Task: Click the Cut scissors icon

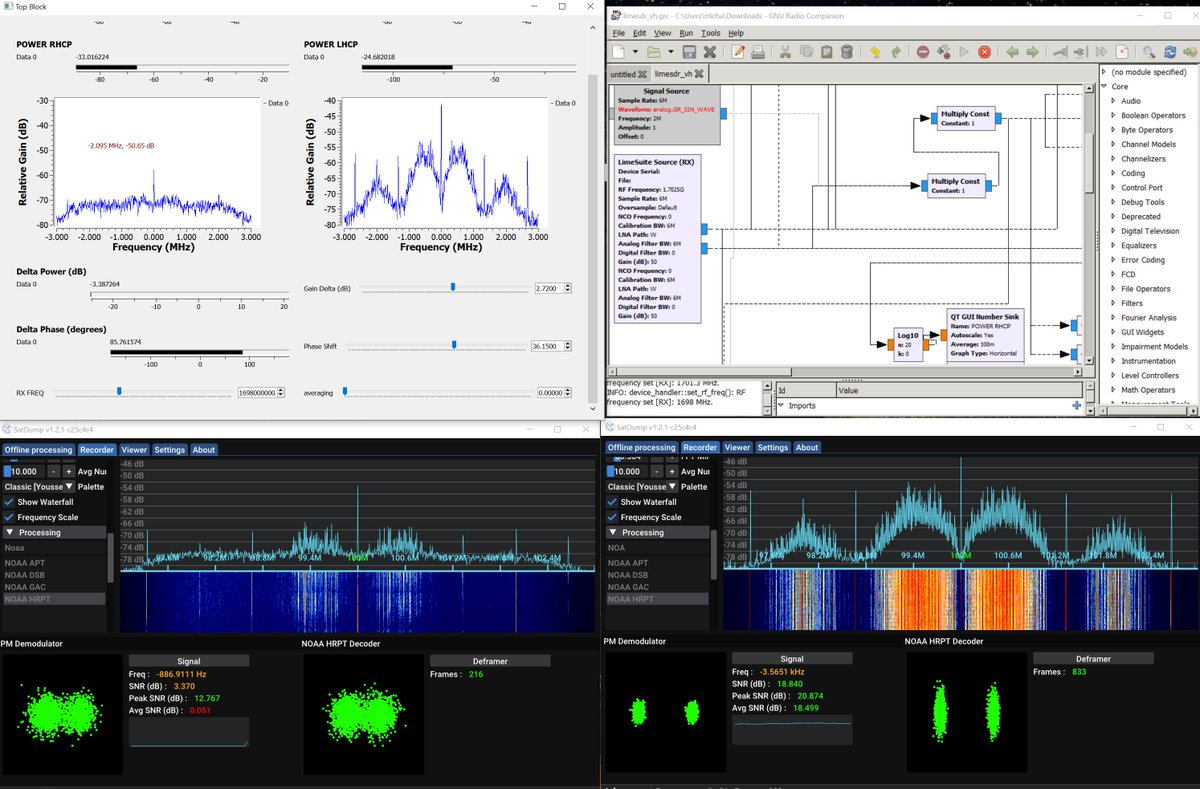Action: (x=786, y=51)
